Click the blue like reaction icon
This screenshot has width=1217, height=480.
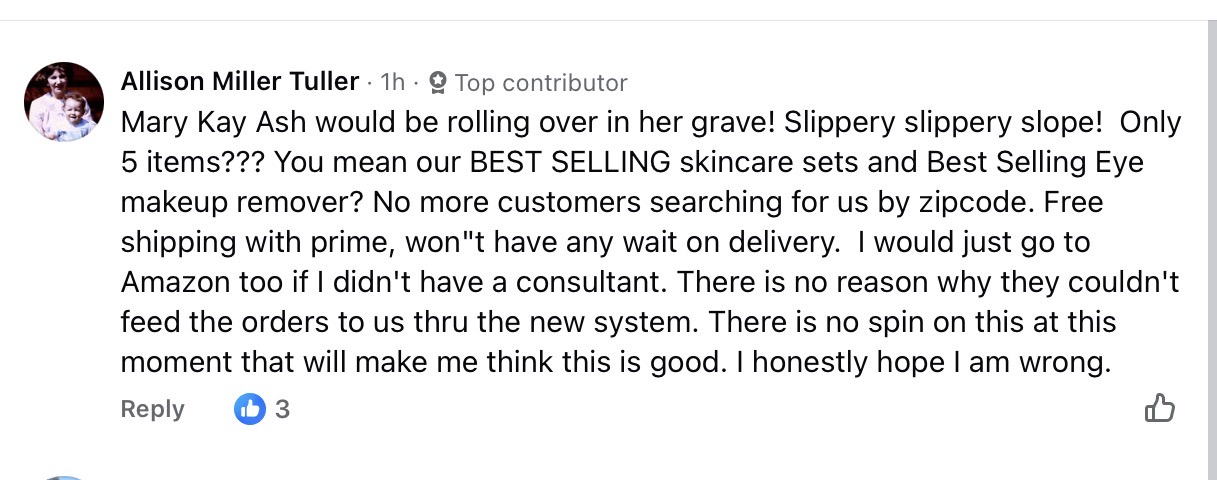pos(250,408)
